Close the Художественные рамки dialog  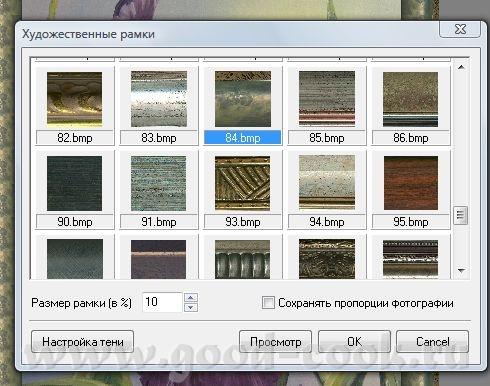coord(460,29)
